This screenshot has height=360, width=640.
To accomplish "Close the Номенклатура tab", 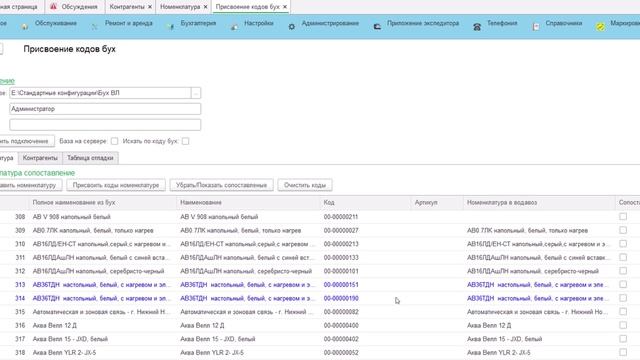I will pos(205,7).
